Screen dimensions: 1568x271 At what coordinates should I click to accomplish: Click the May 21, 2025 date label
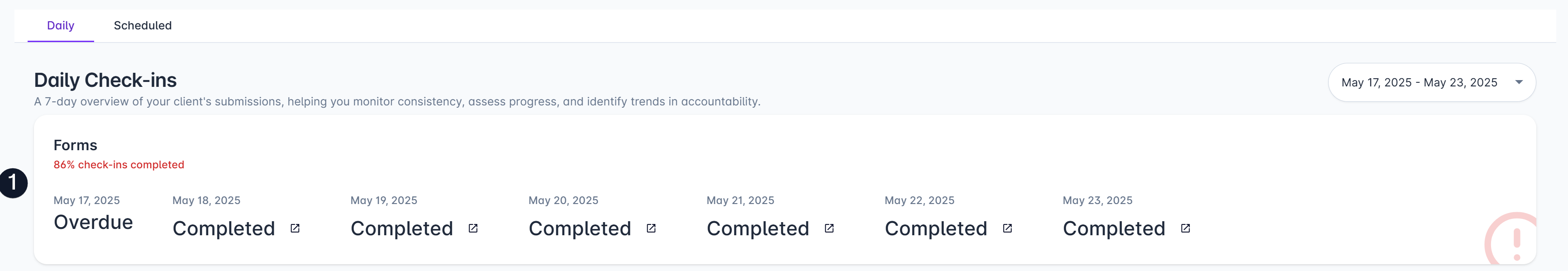pos(740,200)
